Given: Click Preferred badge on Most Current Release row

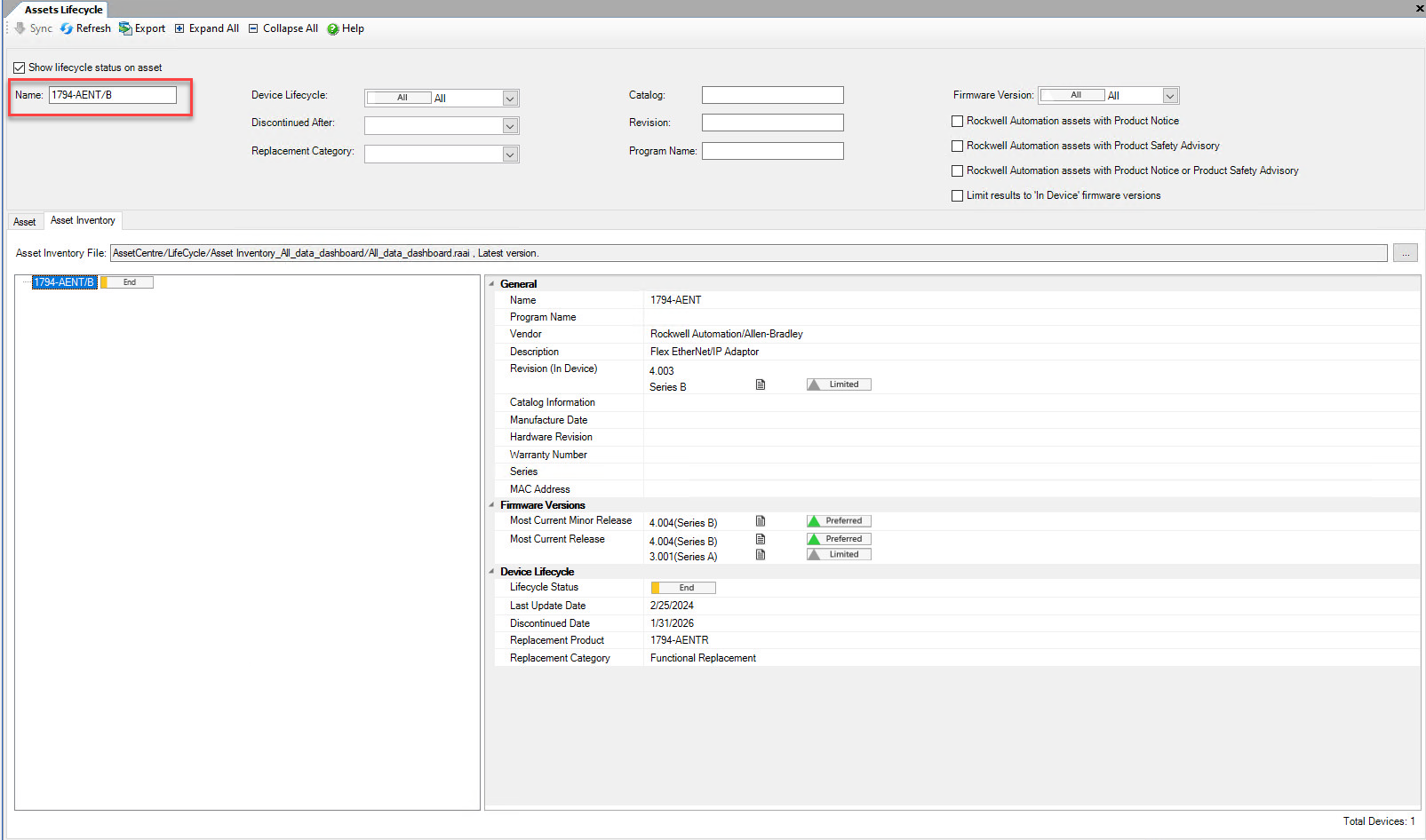Looking at the screenshot, I should pyautogui.click(x=839, y=539).
